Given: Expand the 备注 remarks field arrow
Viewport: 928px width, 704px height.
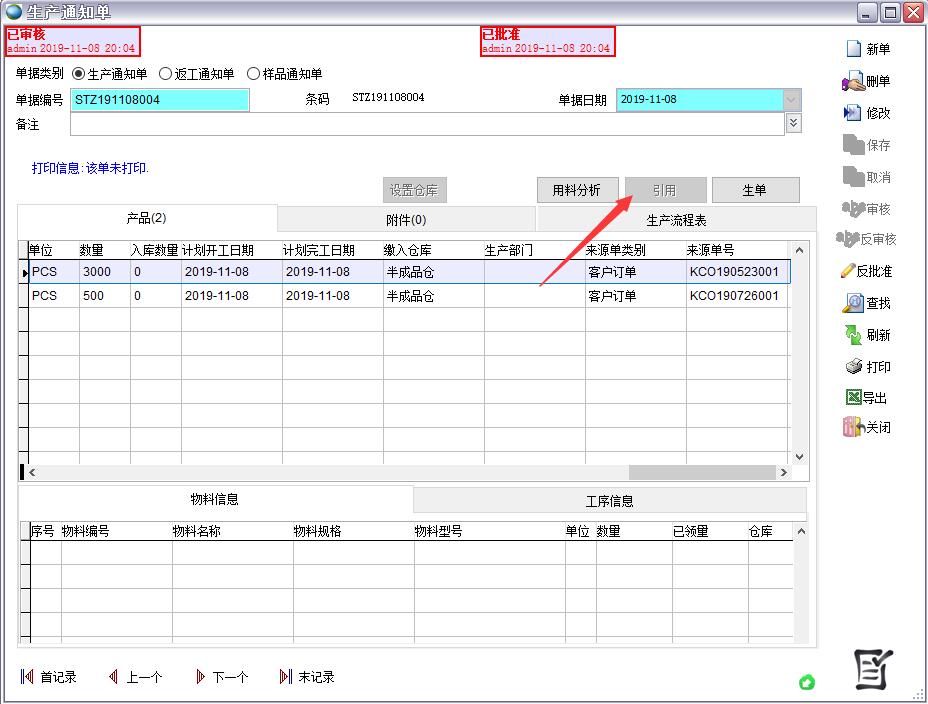Looking at the screenshot, I should click(794, 123).
